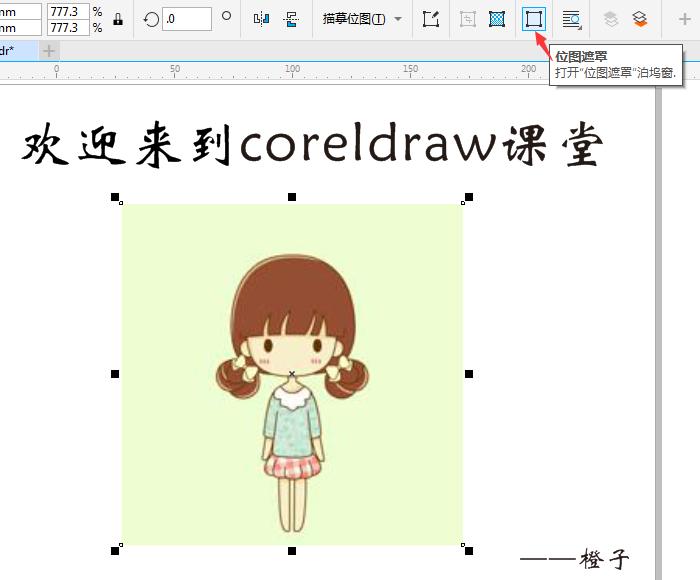Select the cartoon girl bitmap image
This screenshot has width=700, height=580.
[292, 374]
